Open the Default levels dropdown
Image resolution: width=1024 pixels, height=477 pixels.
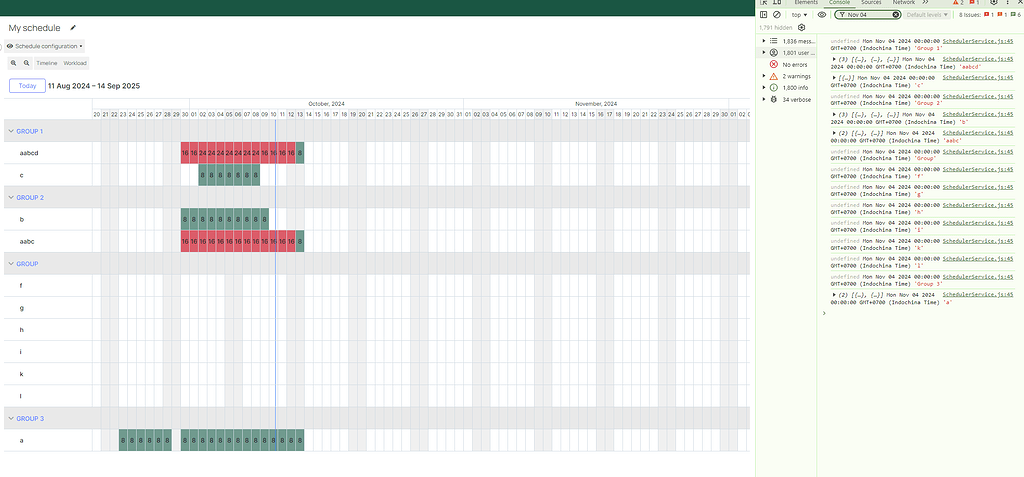[927, 14]
